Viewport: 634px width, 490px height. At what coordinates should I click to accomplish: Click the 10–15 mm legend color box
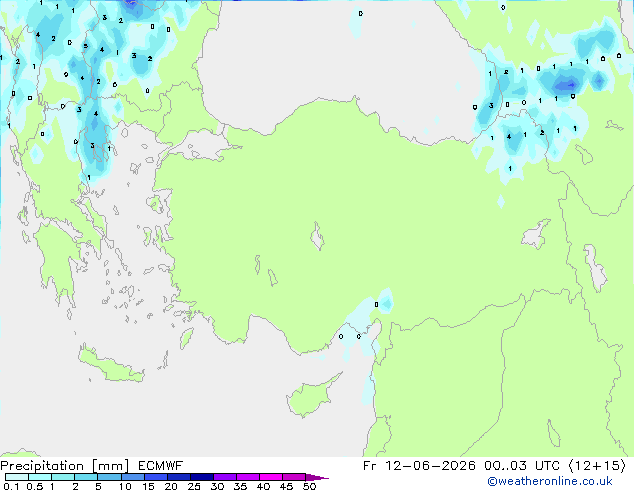click(133, 477)
